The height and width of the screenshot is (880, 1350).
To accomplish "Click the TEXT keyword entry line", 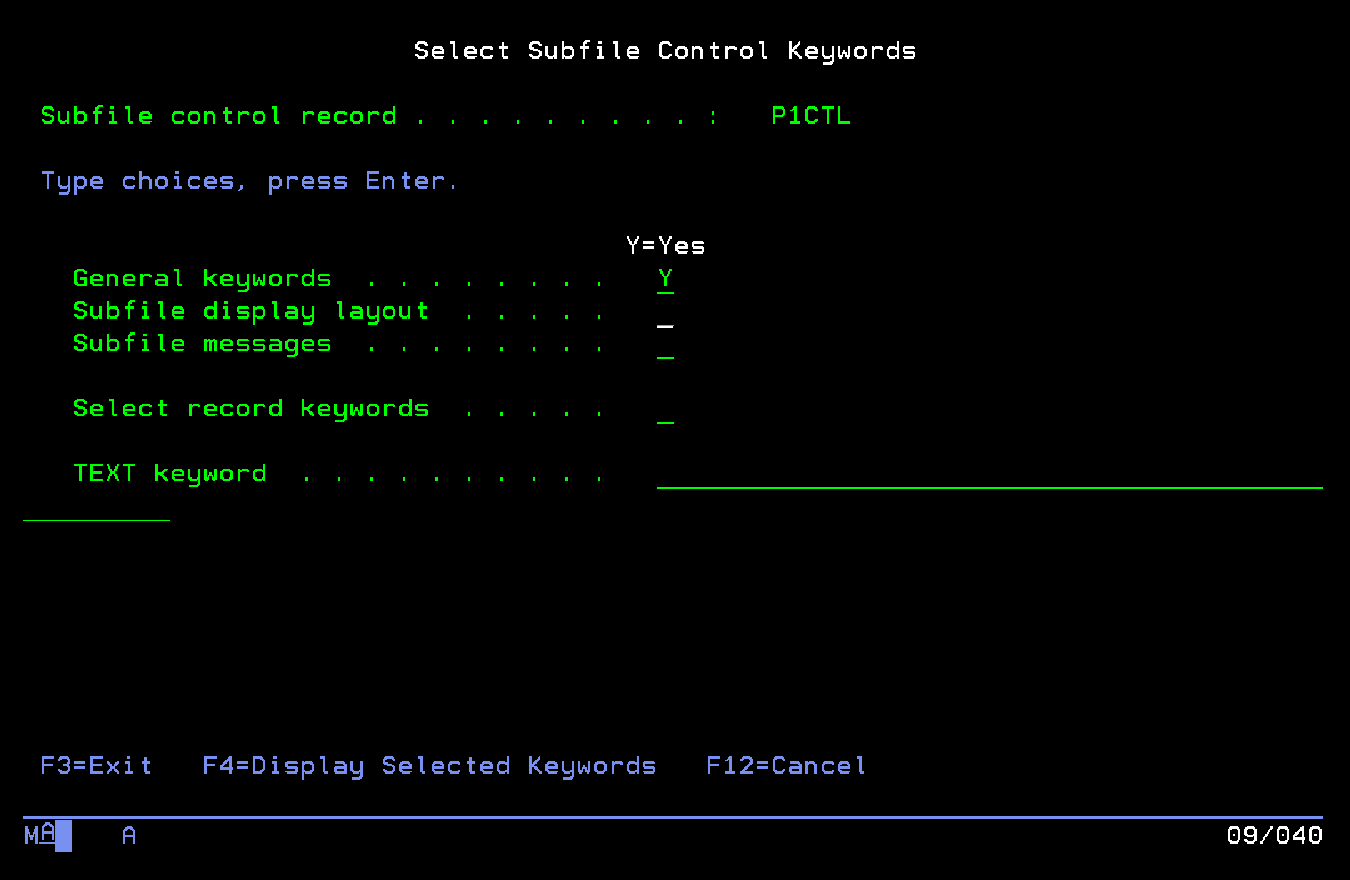I will pyautogui.click(x=990, y=482).
